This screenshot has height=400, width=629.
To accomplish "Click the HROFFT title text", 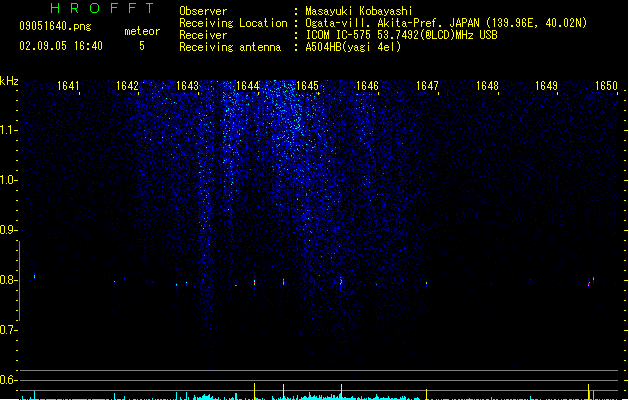I will 102,8.
